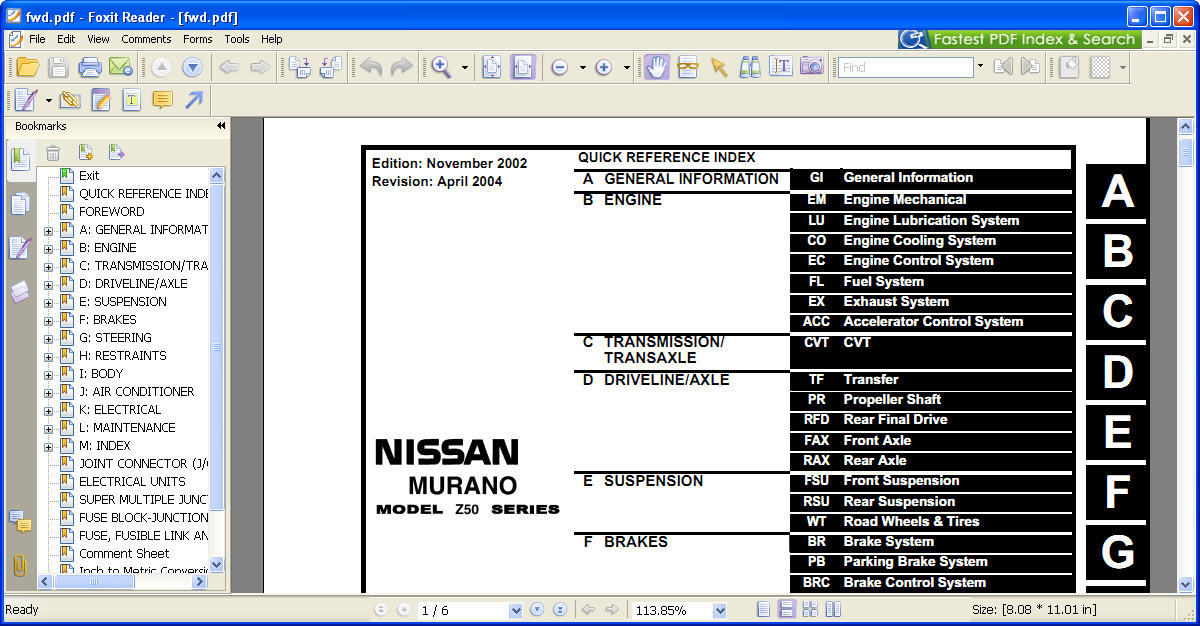The width and height of the screenshot is (1200, 626).
Task: Expand the 'B: ENGINE' bookmark
Action: (48, 248)
